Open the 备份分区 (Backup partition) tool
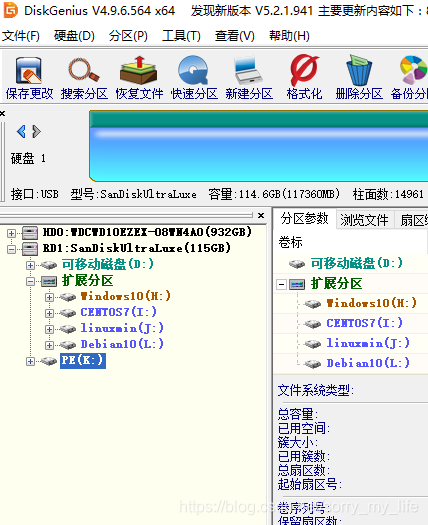Screen dimensions: 428x525 410,78
